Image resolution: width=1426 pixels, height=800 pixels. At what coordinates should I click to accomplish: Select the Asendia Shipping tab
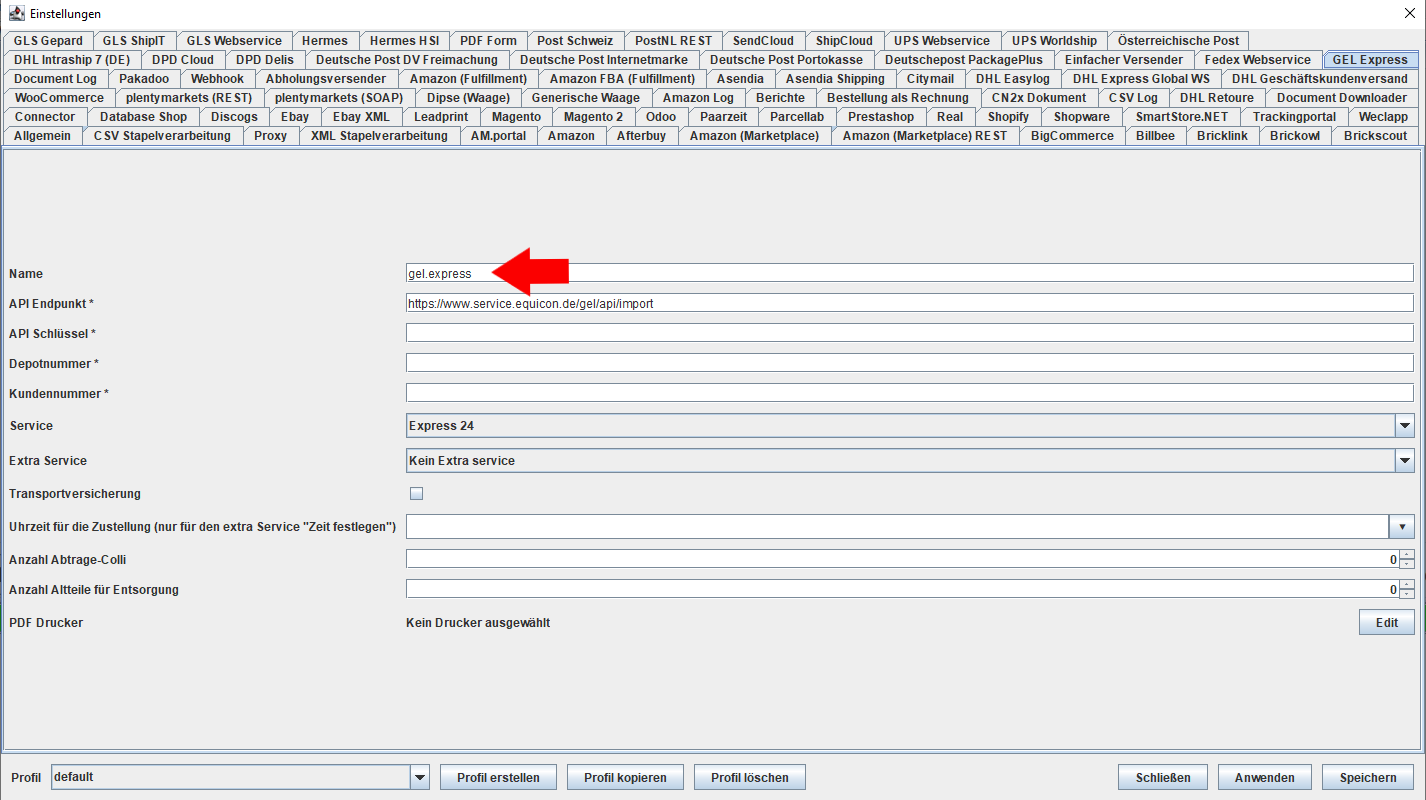point(835,79)
